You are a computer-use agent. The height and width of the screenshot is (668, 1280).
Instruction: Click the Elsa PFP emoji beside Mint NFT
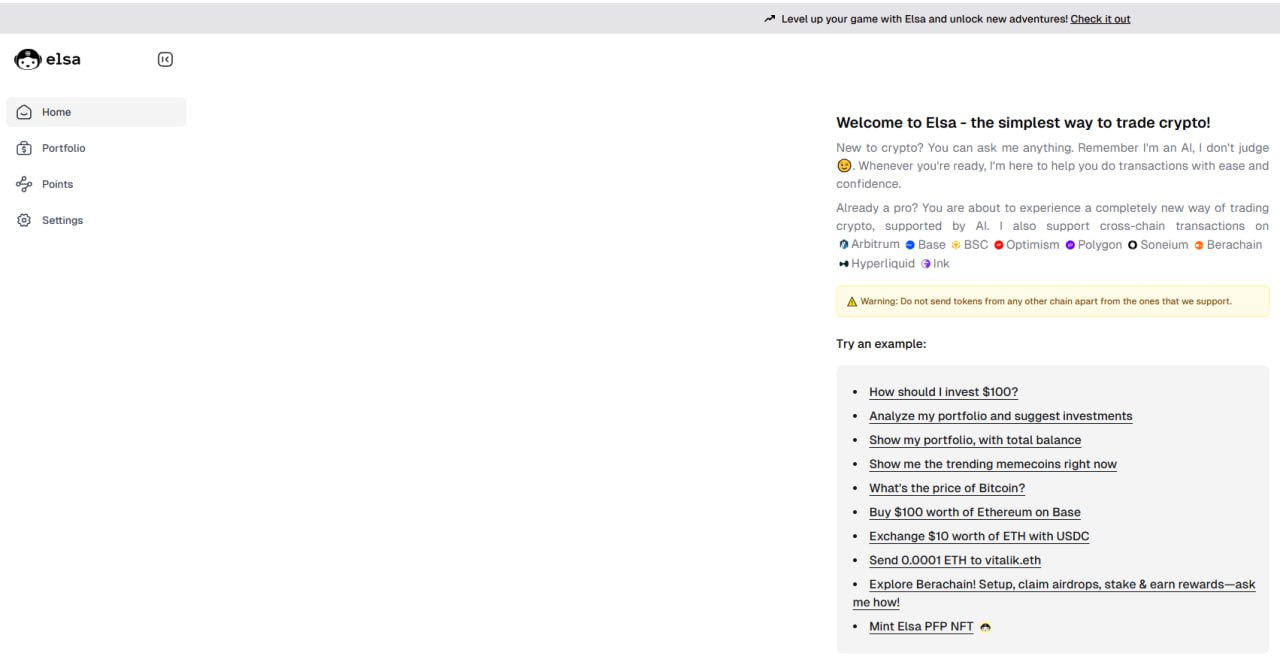pyautogui.click(x=986, y=627)
